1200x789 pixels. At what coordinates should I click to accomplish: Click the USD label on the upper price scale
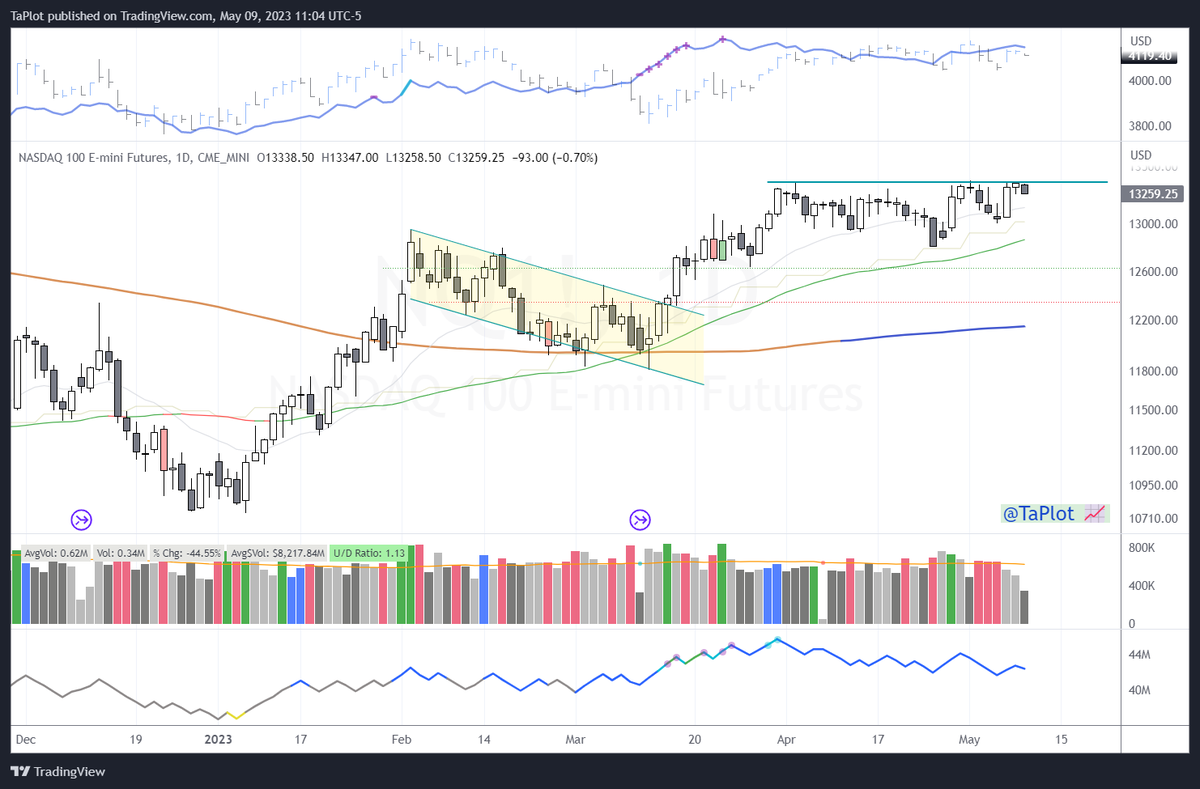tap(1142, 41)
